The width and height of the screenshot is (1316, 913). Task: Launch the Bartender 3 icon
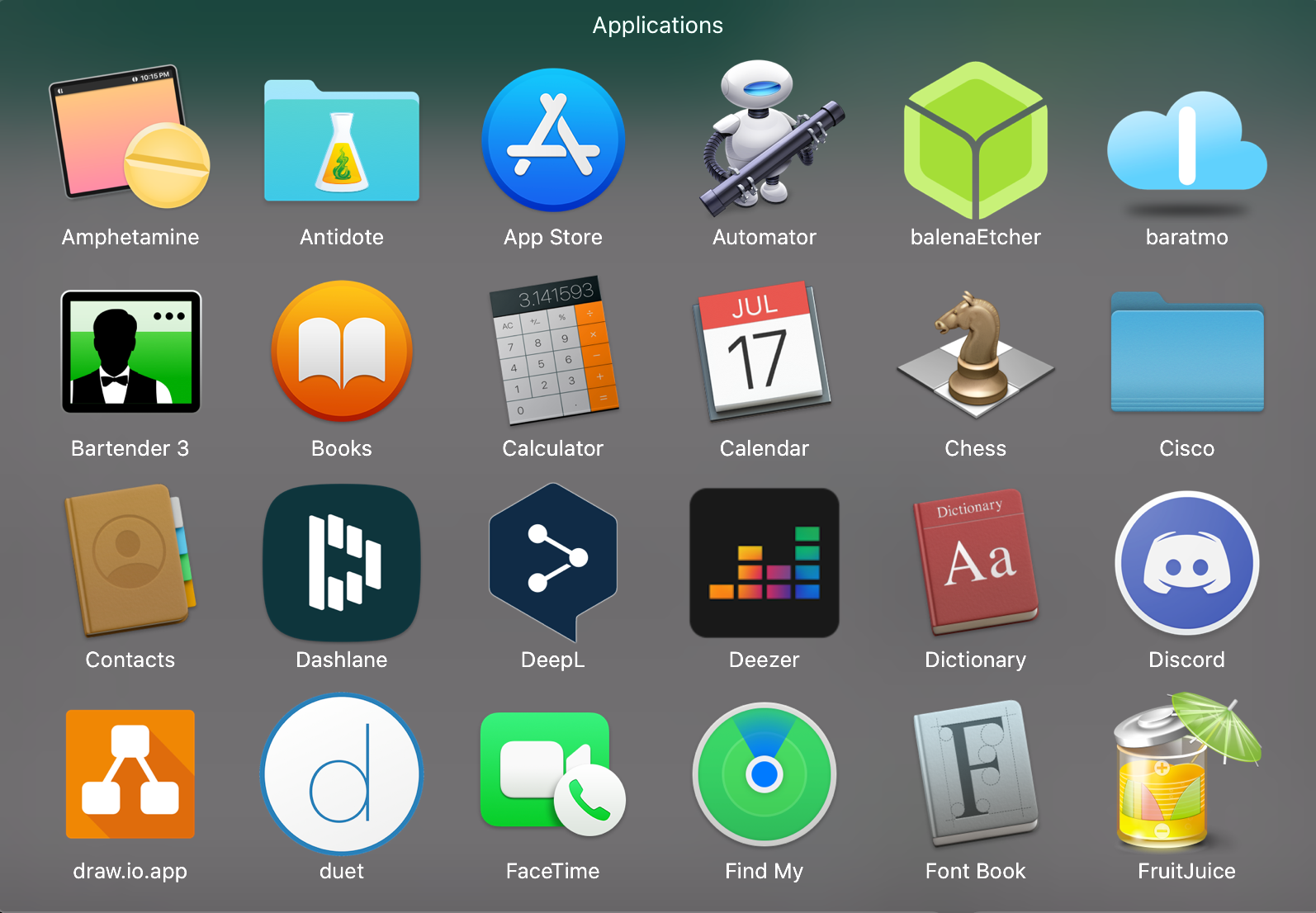point(131,352)
